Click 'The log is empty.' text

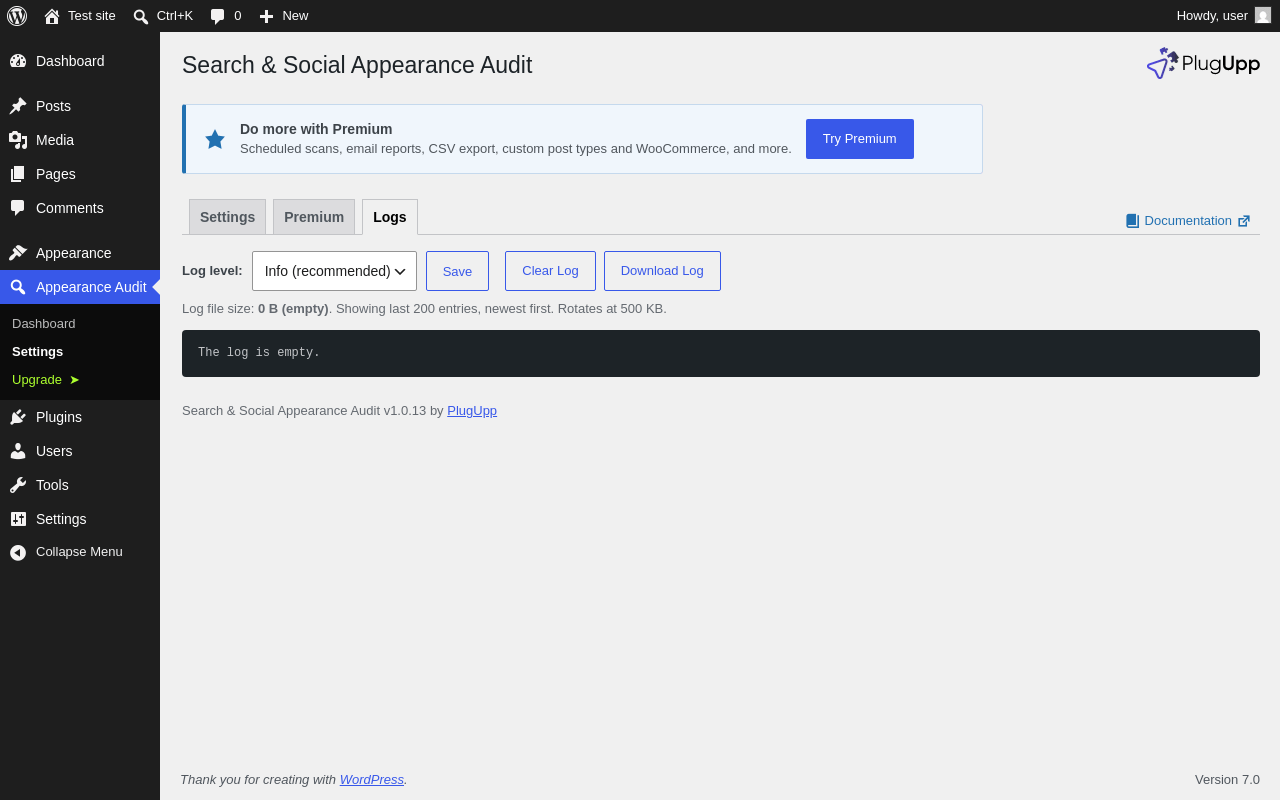[259, 353]
